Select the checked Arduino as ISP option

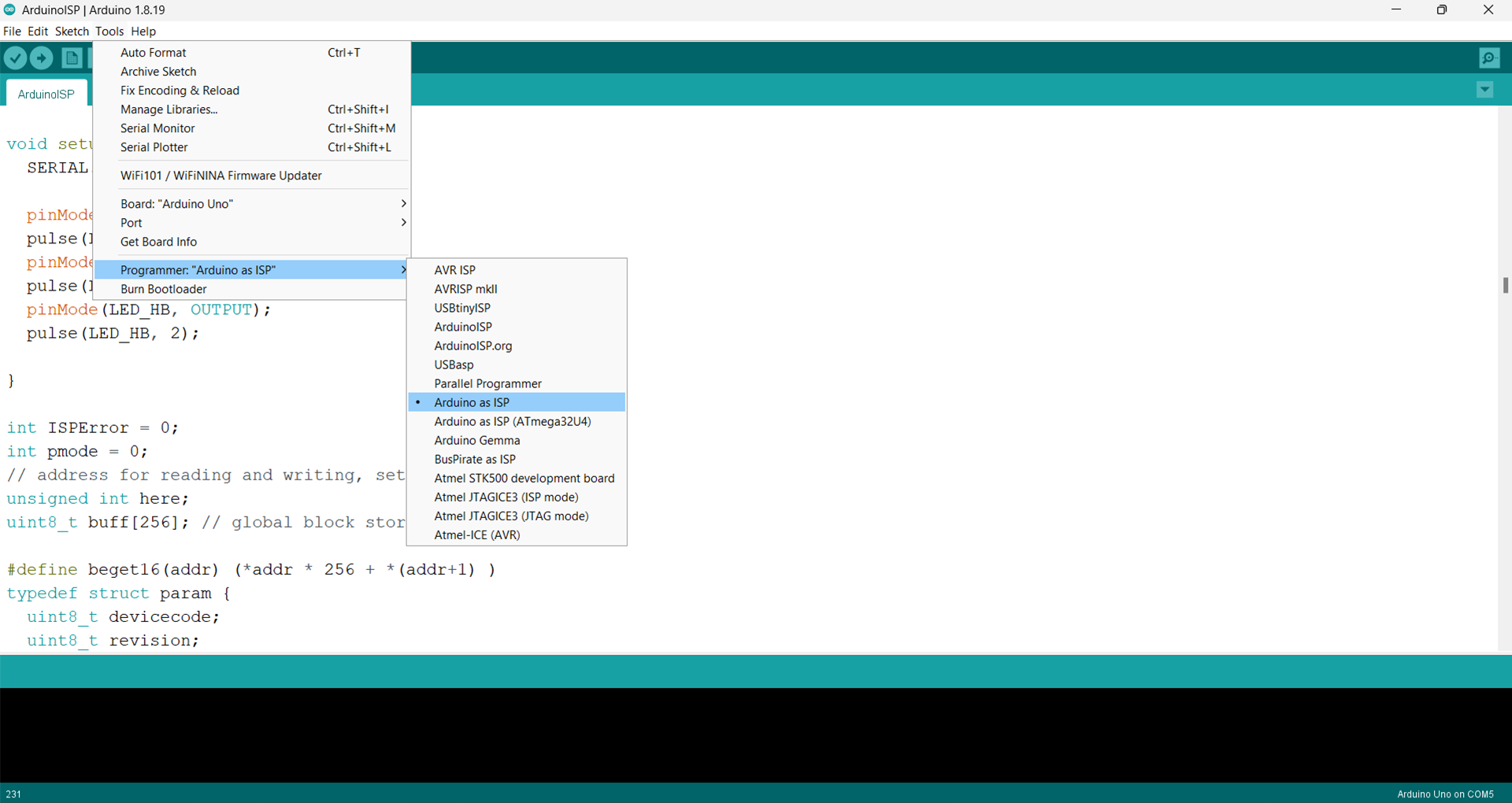pos(517,402)
